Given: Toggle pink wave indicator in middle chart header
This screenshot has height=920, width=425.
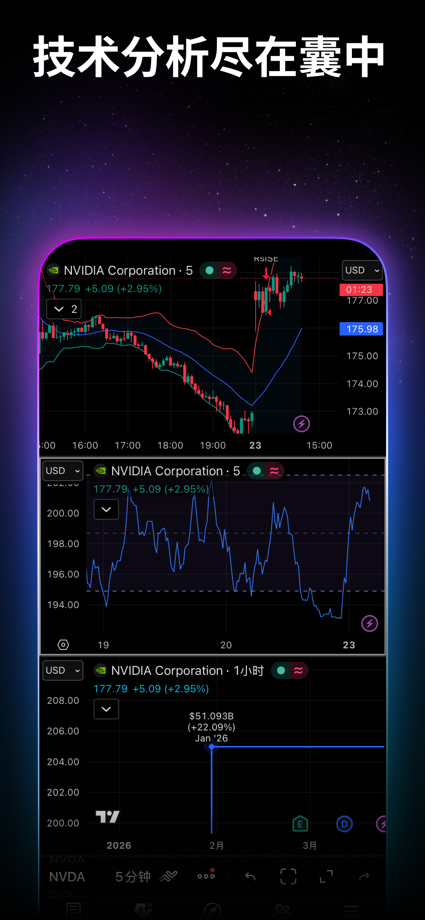Looking at the screenshot, I should 274,471.
